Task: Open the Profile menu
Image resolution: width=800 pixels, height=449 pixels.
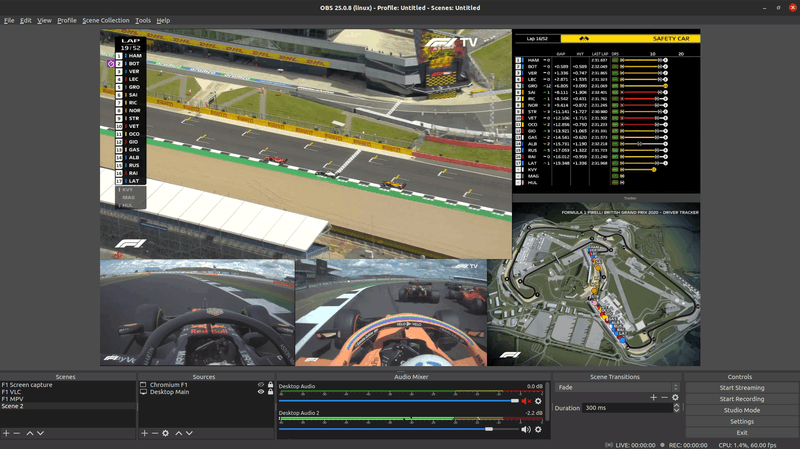Action: [x=67, y=20]
